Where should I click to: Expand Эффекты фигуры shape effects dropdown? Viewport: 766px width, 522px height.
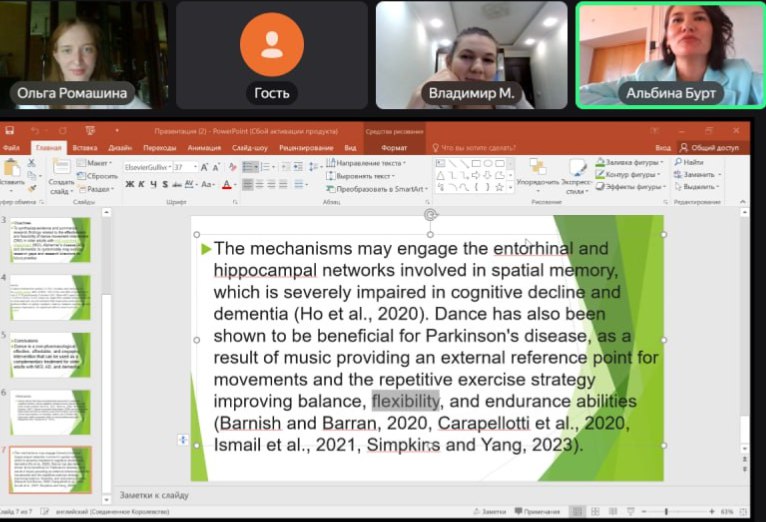[x=630, y=187]
